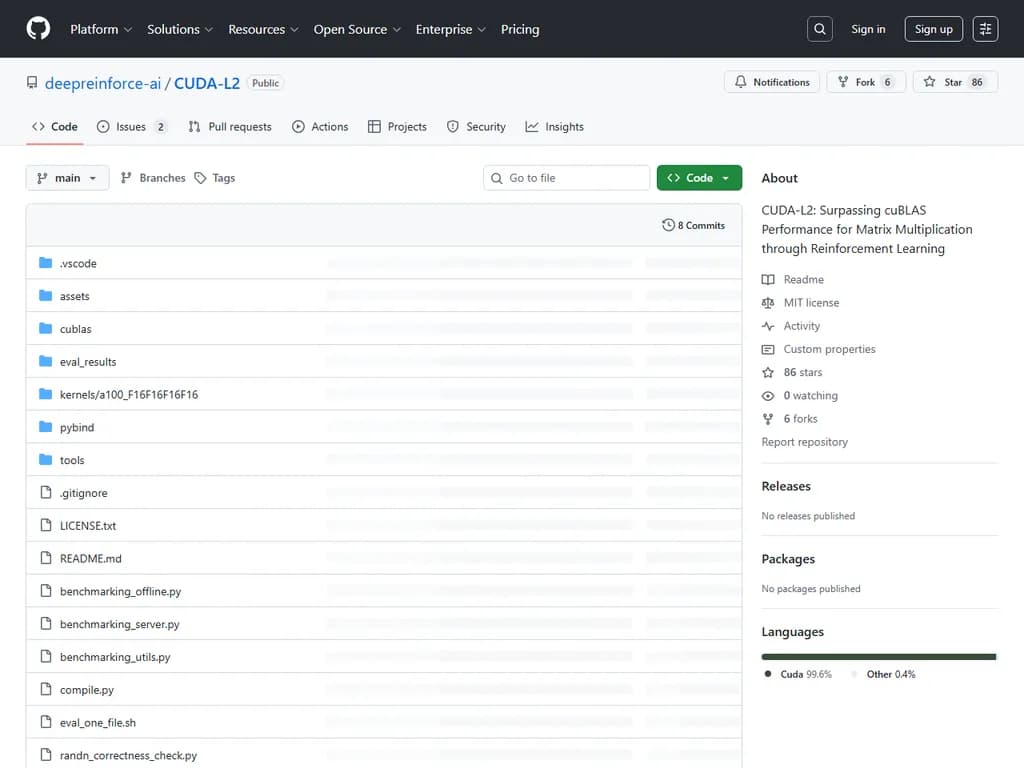Viewport: 1024px width, 768px height.
Task: Click the Sign in link
Action: tap(868, 29)
